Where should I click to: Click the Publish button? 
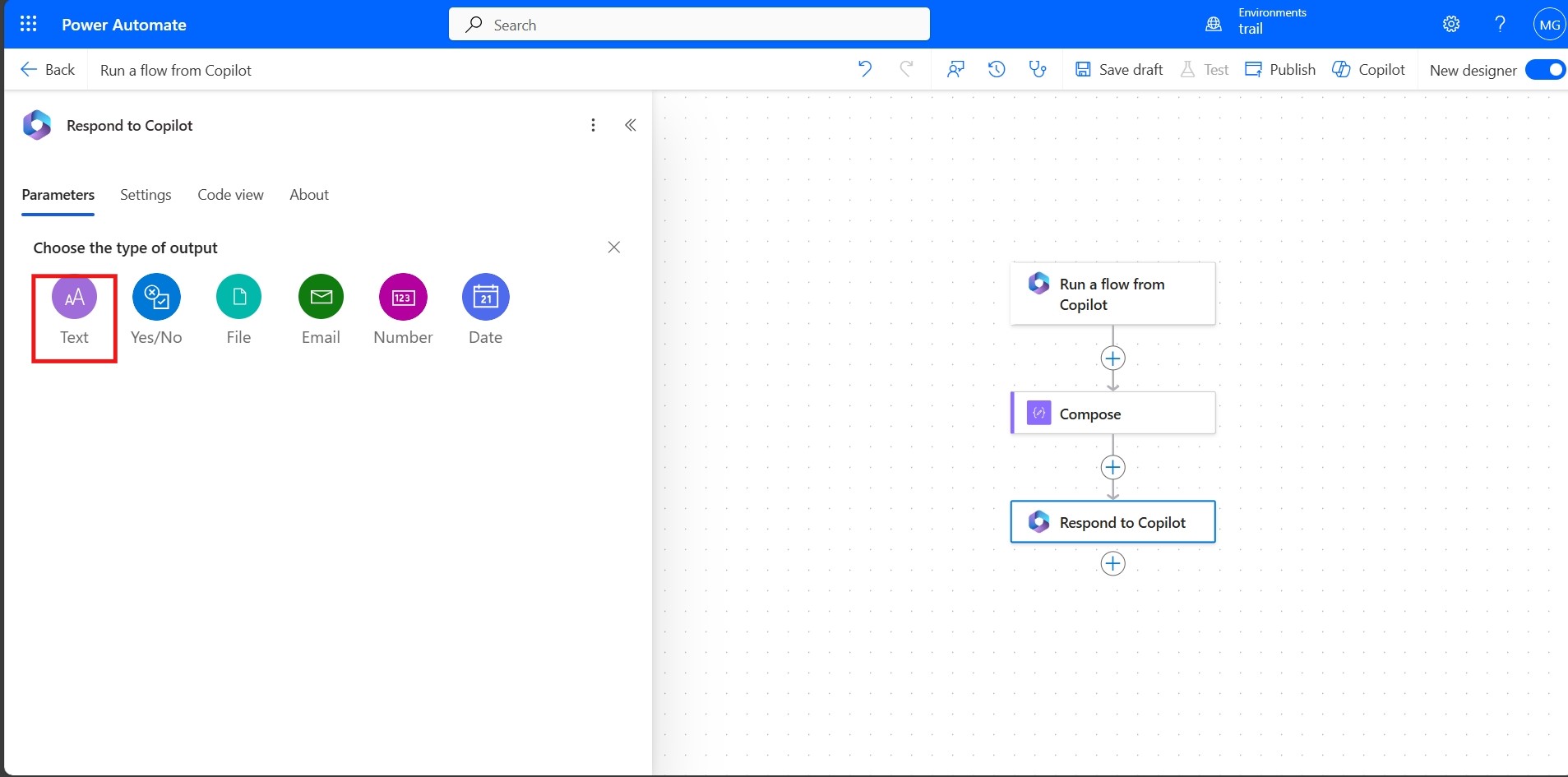(1280, 70)
